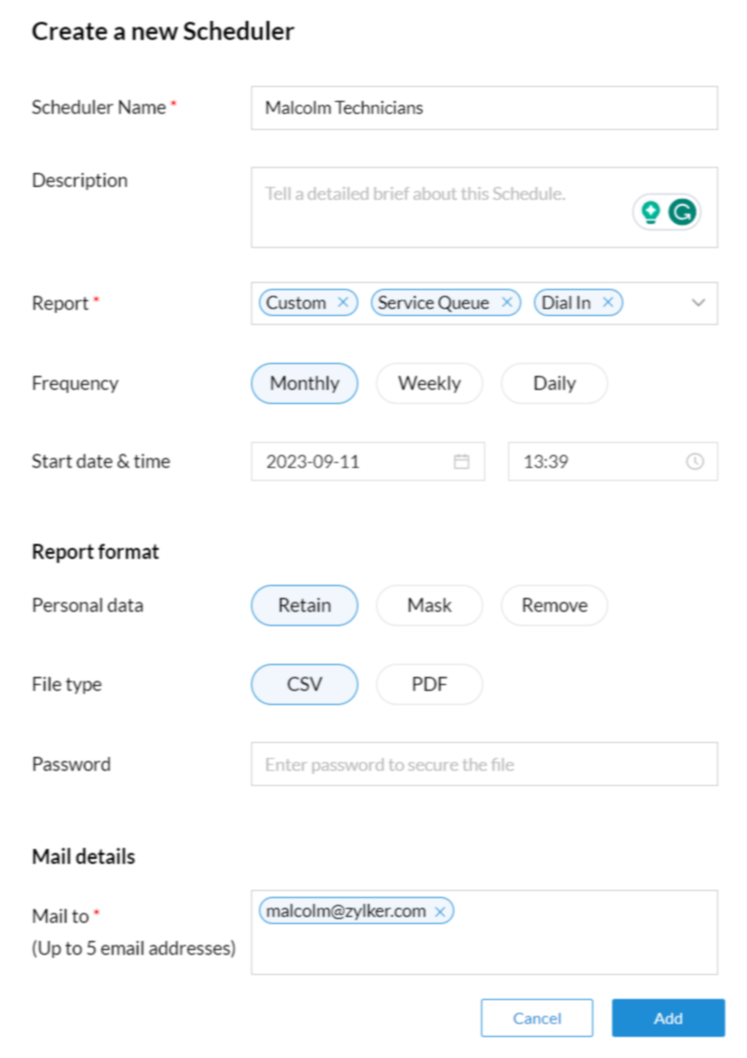Select Daily frequency option
This screenshot has height=1058, width=747.
click(554, 383)
